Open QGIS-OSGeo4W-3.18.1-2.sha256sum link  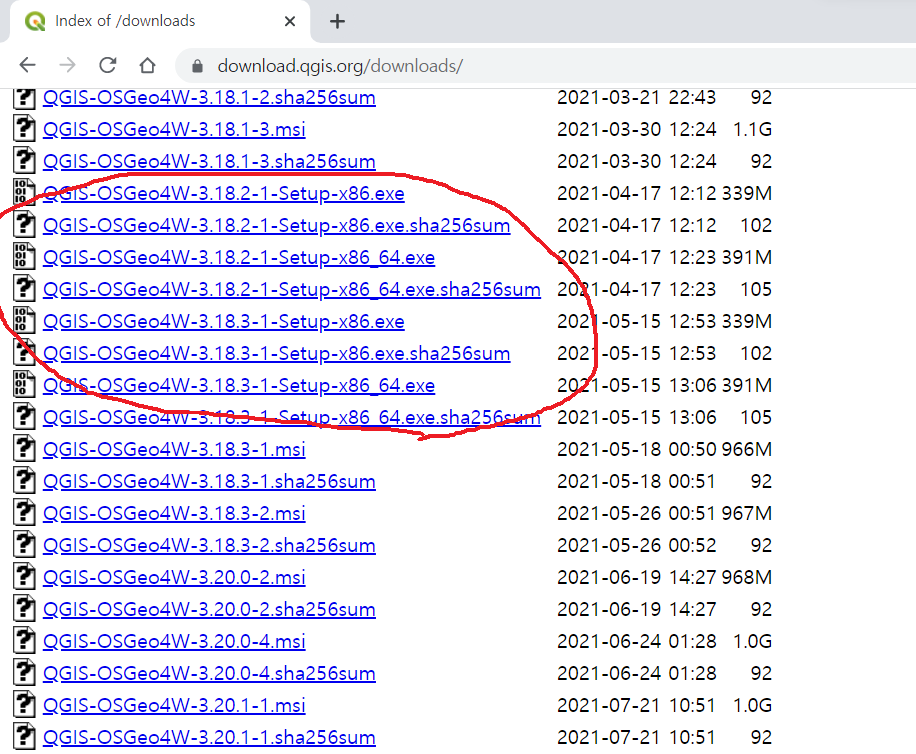pos(209,98)
